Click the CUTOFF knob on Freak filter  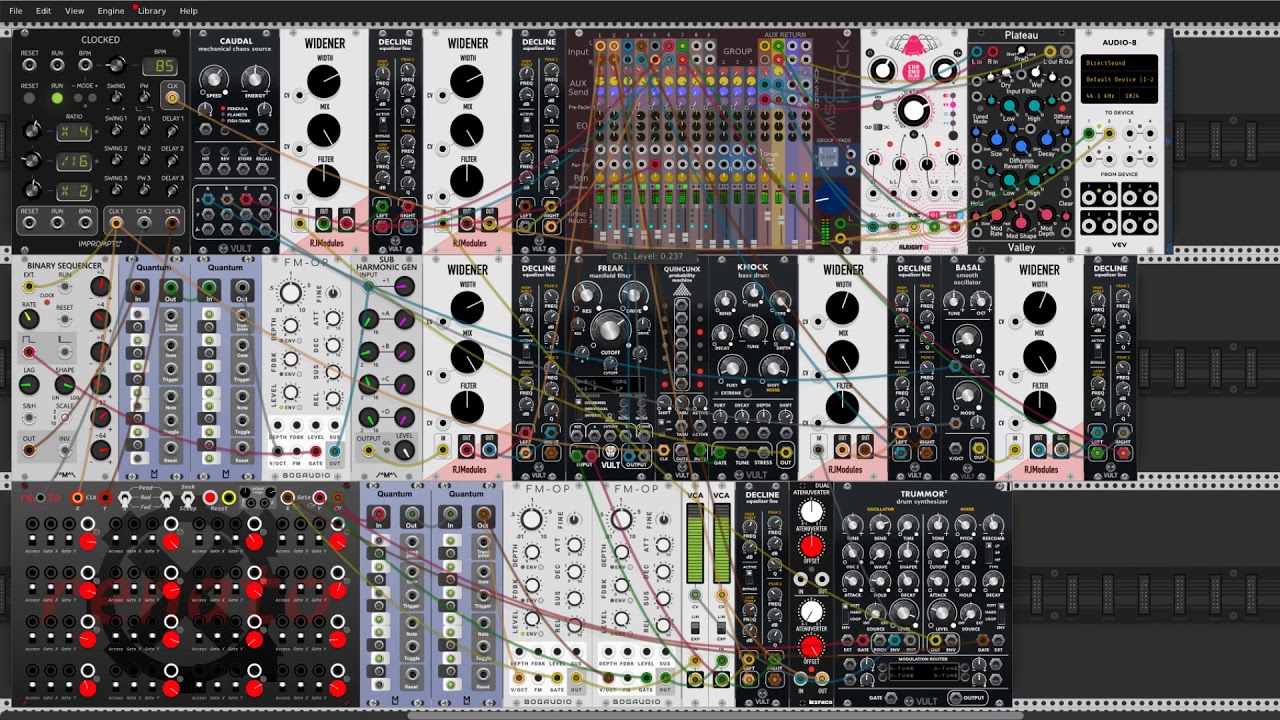click(x=610, y=329)
